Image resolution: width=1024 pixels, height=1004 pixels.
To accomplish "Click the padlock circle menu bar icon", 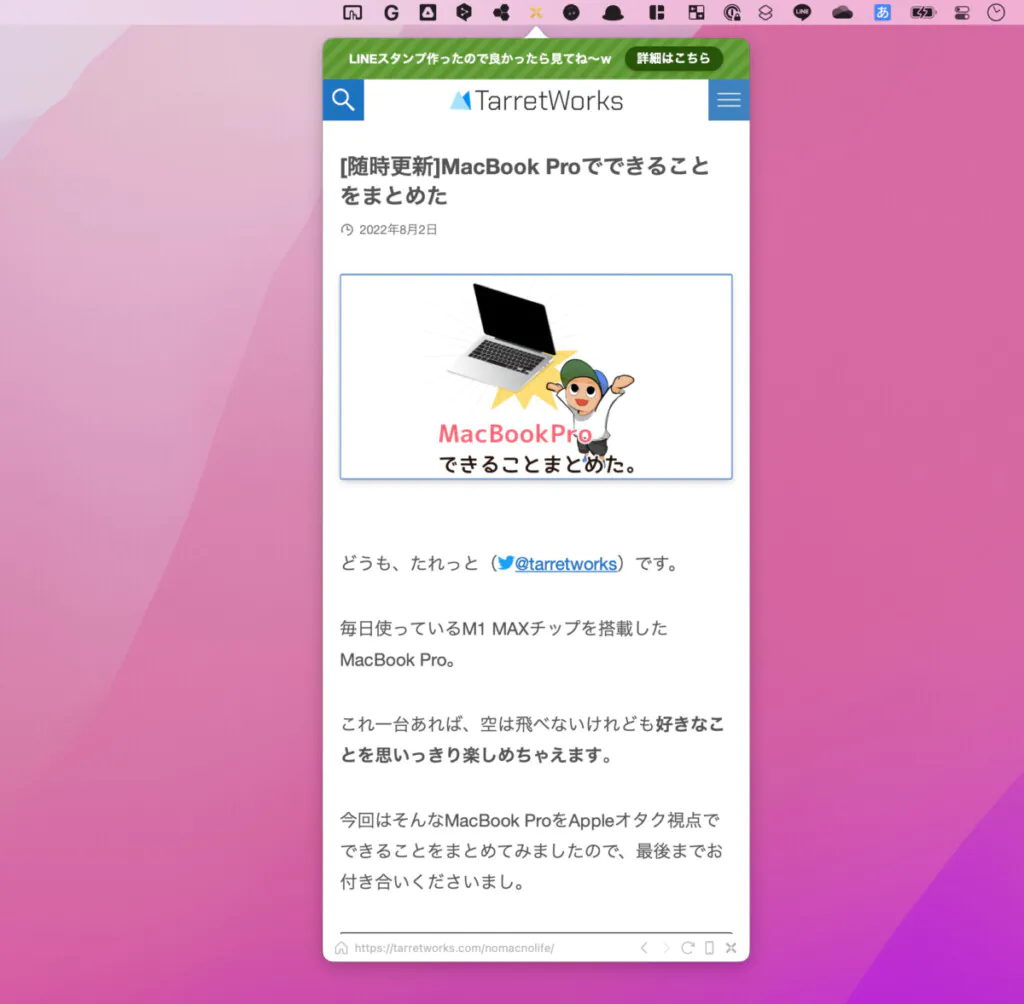I will 732,12.
